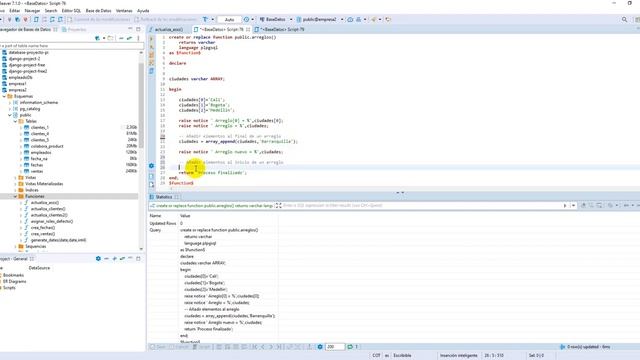Switch to the actualiza_esio() editor tab
This screenshot has width=640, height=360.
tap(168, 29)
